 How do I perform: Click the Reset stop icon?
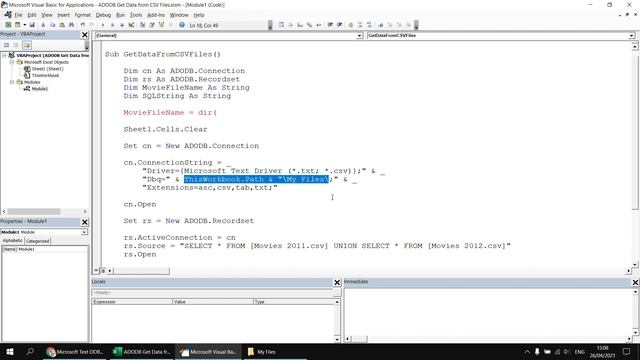(122, 25)
